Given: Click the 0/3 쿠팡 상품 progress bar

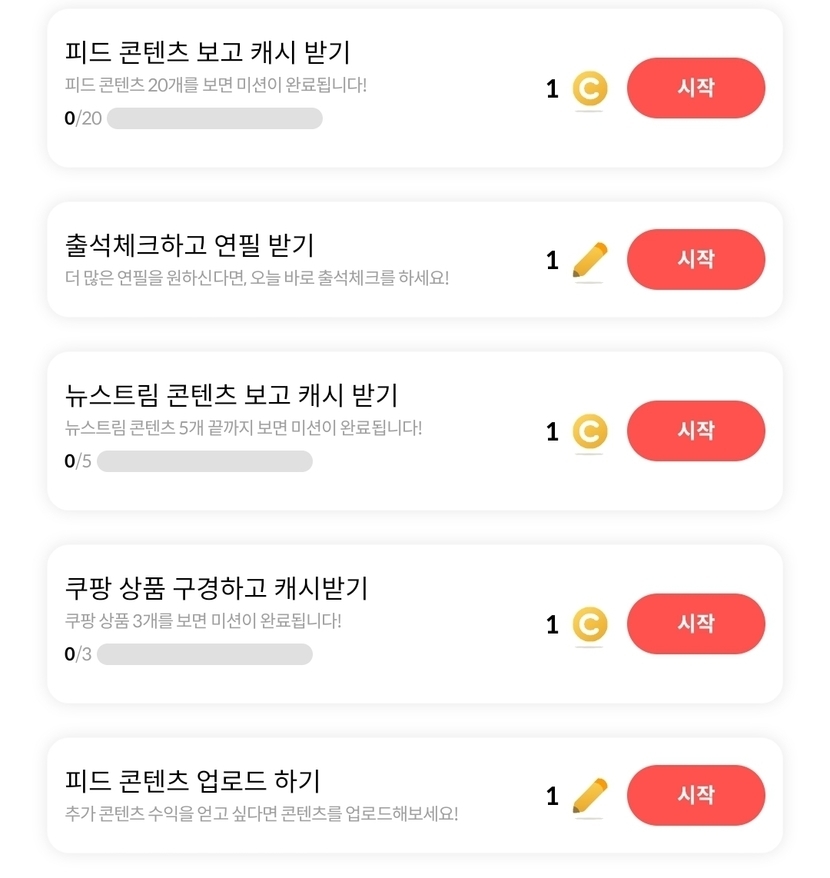Looking at the screenshot, I should (204, 654).
